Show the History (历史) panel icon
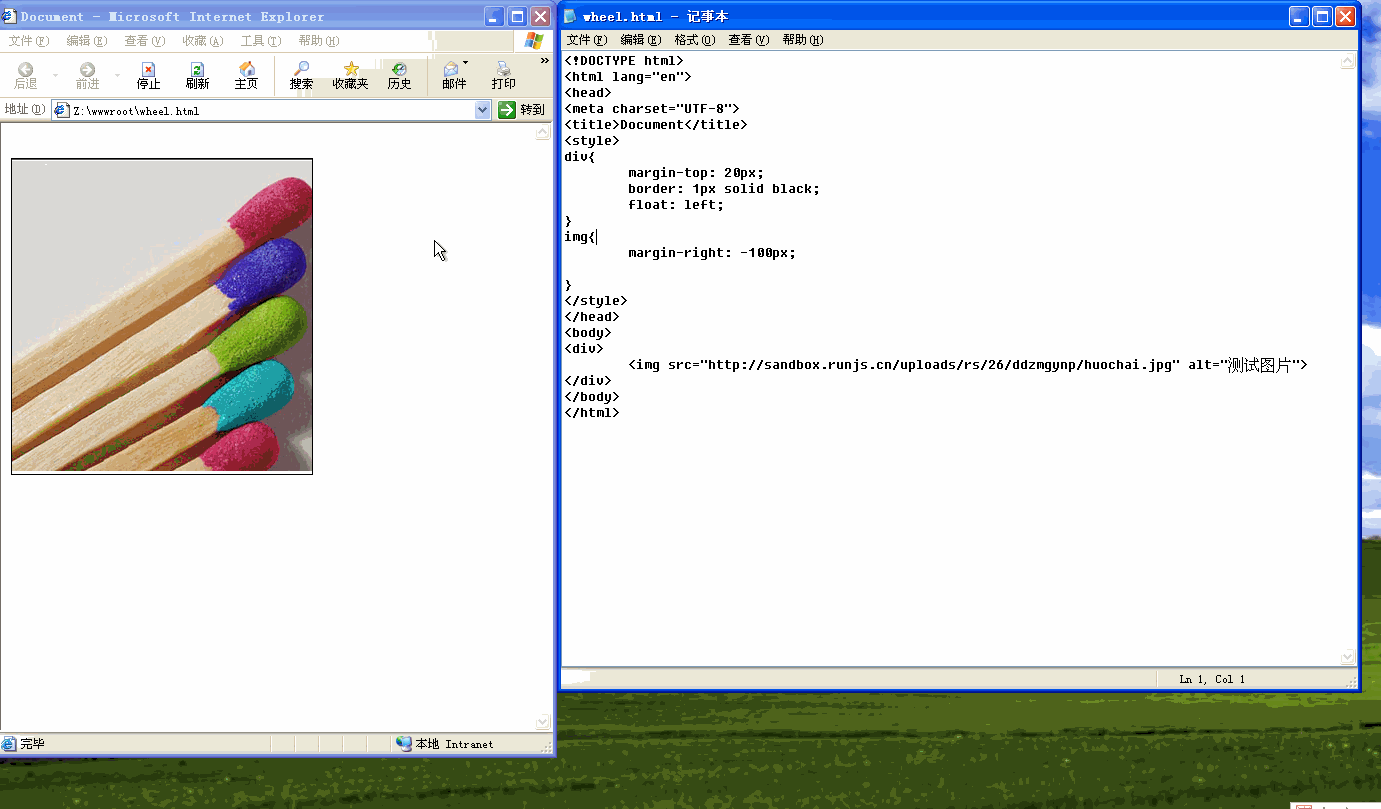The width and height of the screenshot is (1381, 809). 399,70
